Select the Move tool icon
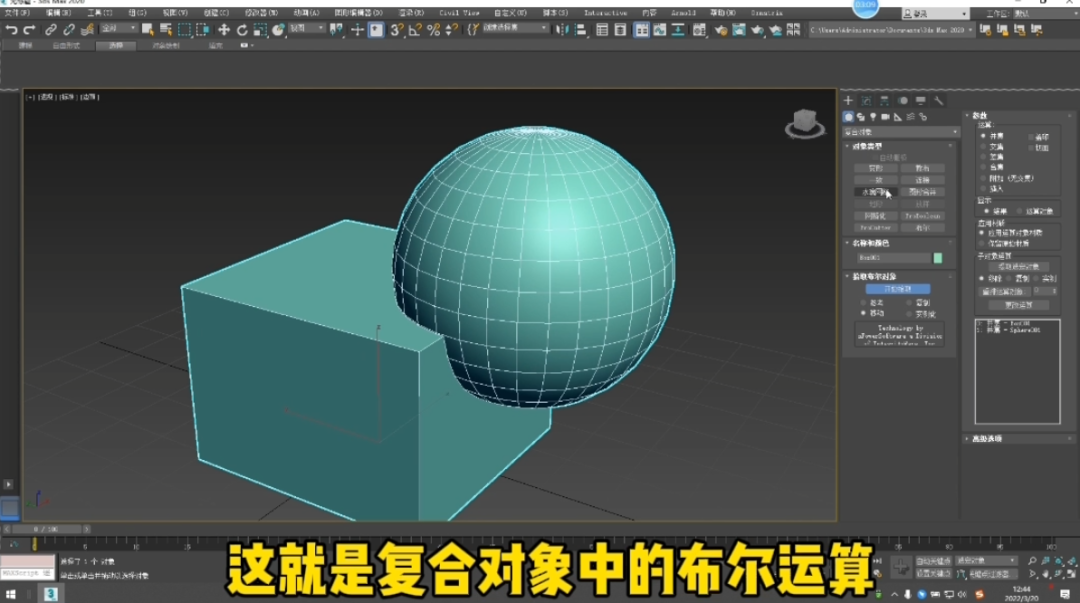Screen dimensions: 1080x603 224,30
